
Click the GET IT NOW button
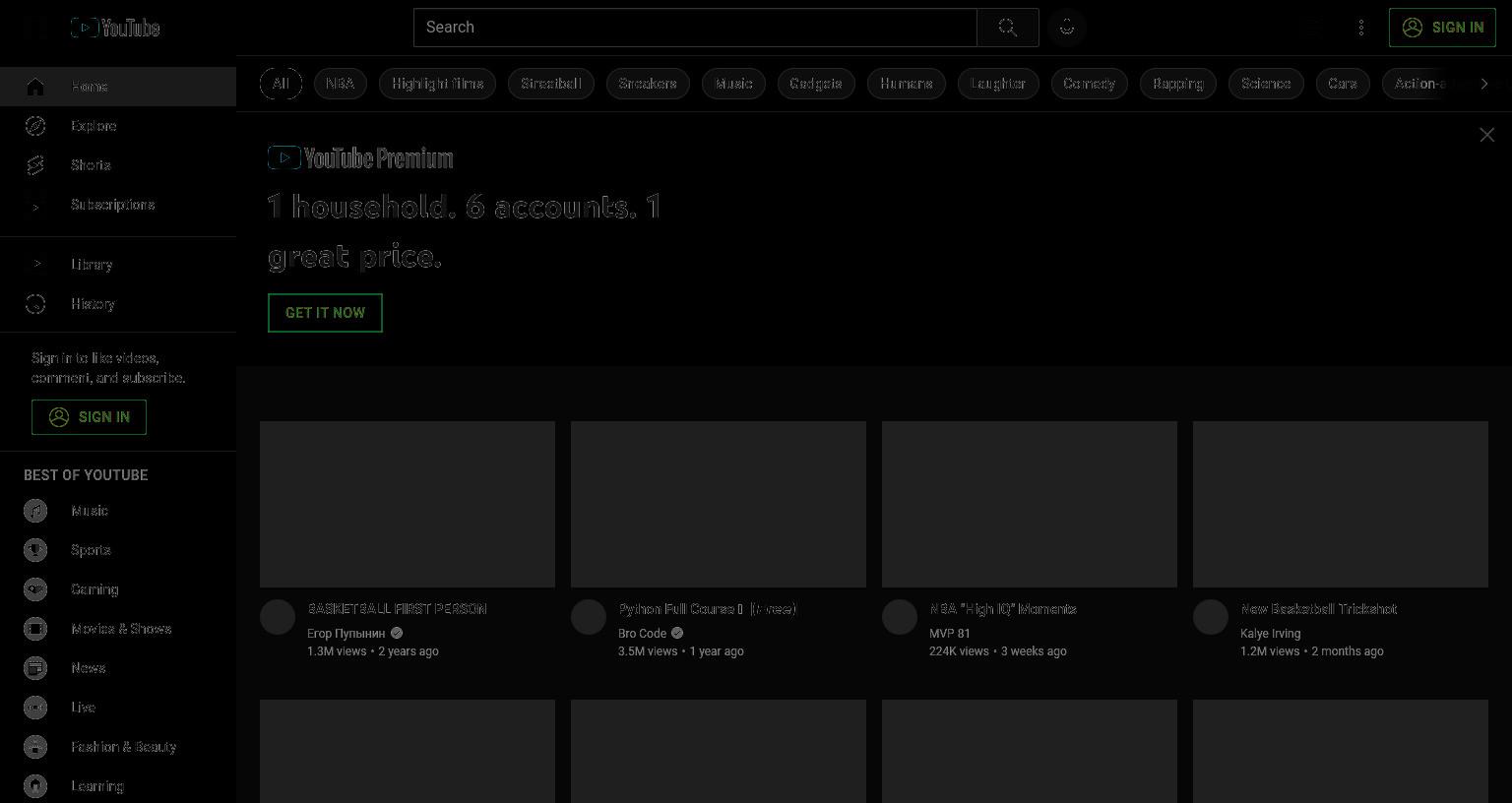325,313
